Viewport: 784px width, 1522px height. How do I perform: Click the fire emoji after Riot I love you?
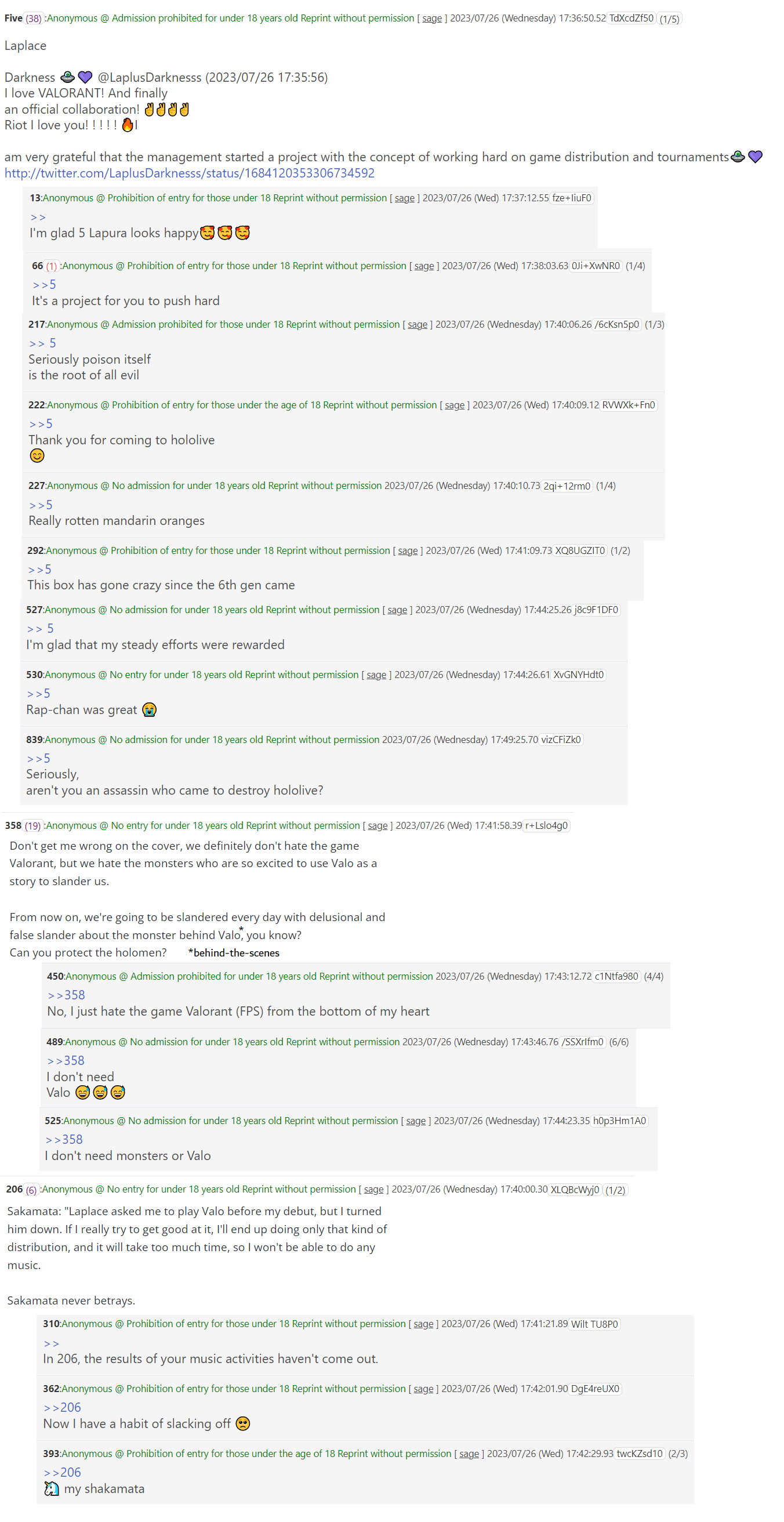click(127, 125)
